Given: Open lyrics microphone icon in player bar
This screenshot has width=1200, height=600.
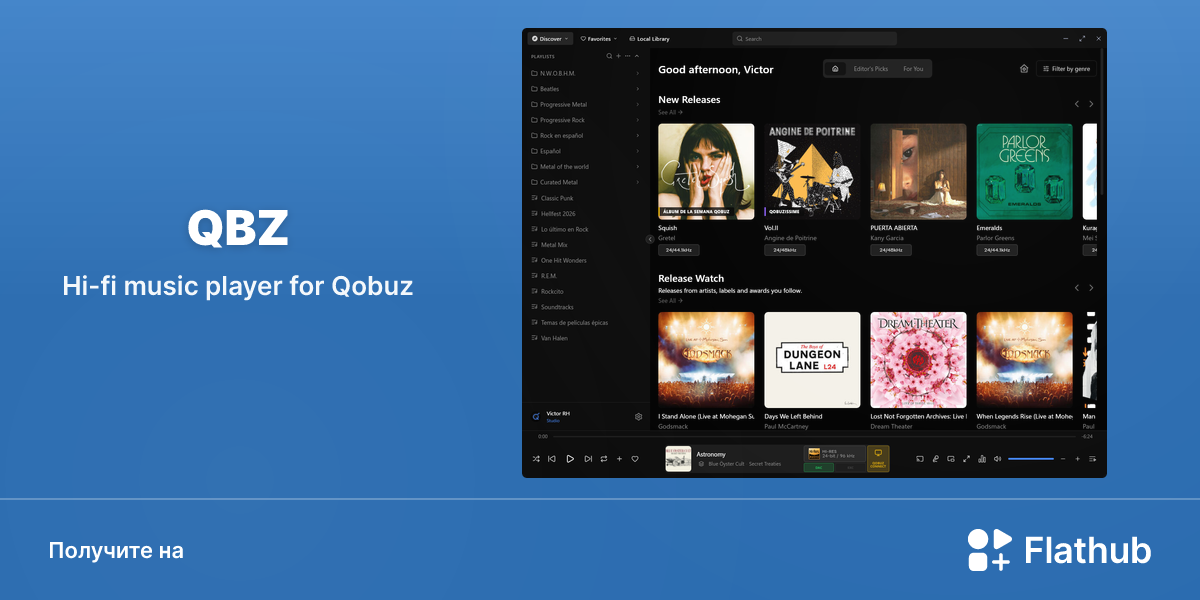Looking at the screenshot, I should [936, 459].
